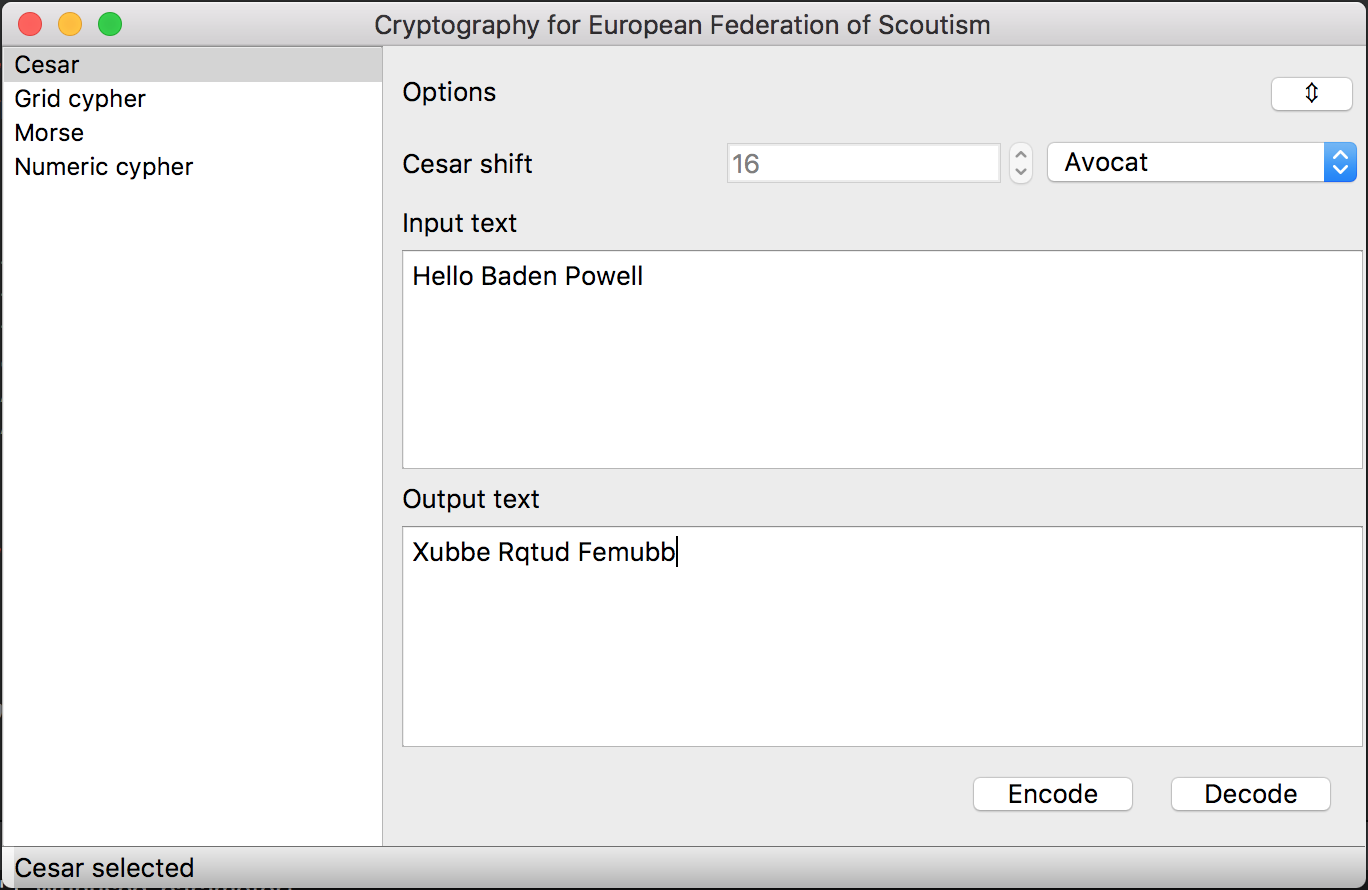Viewport: 1368px width, 890px height.
Task: Open the Avocat dropdown menu
Action: [x=1201, y=163]
